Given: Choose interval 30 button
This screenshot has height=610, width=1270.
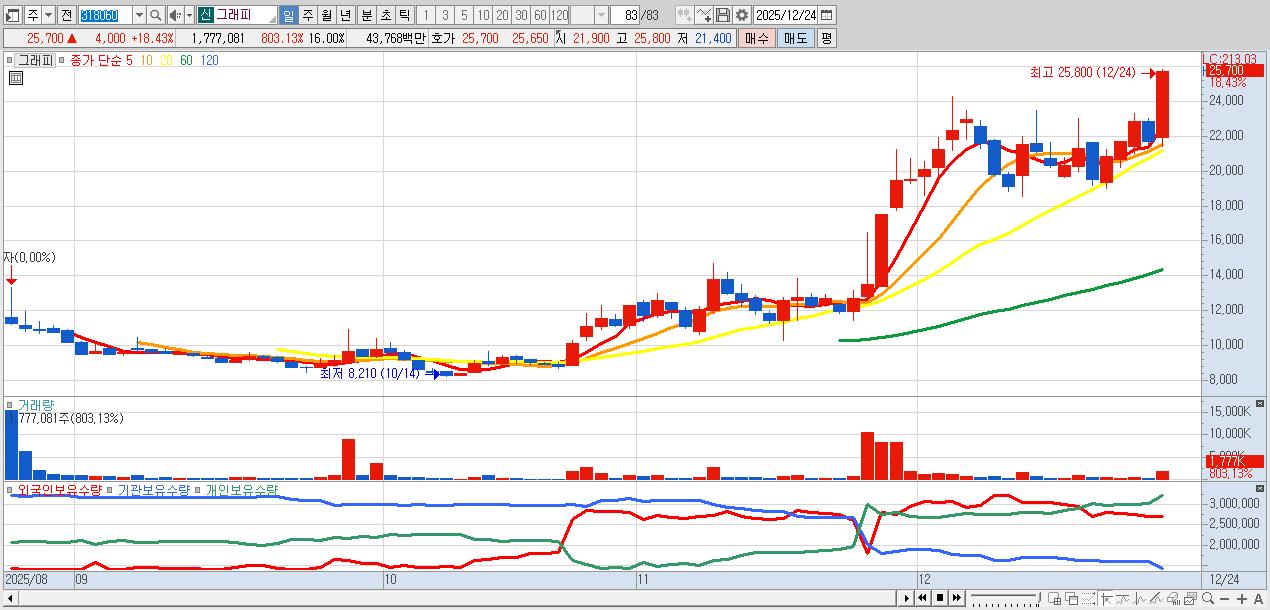Looking at the screenshot, I should click(521, 15).
